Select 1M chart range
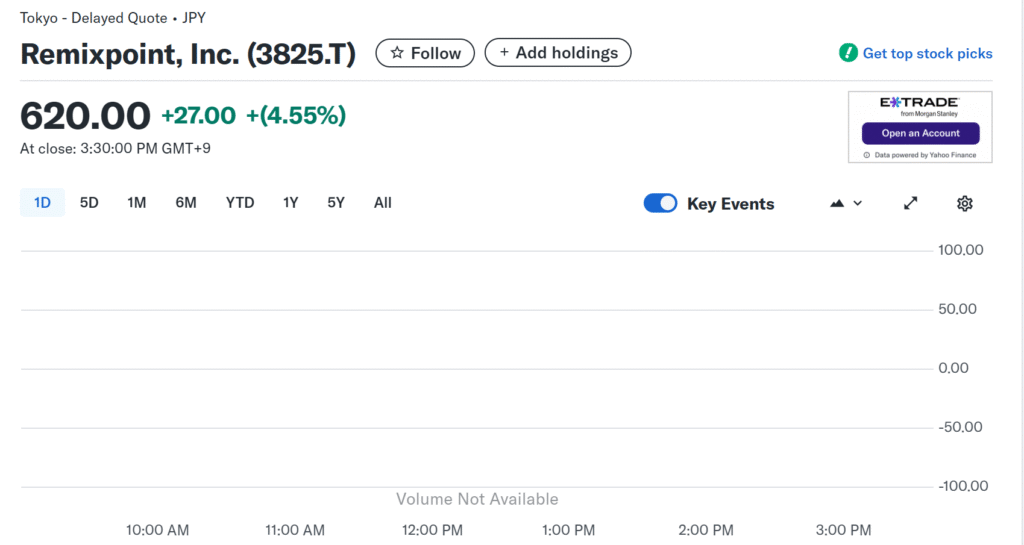Image resolution: width=1024 pixels, height=545 pixels. coord(137,203)
